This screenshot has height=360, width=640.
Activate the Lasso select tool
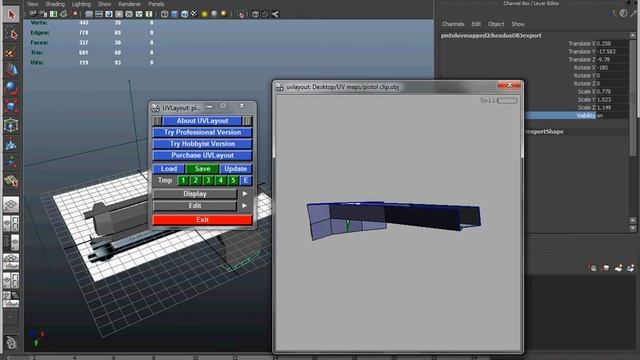11,34
